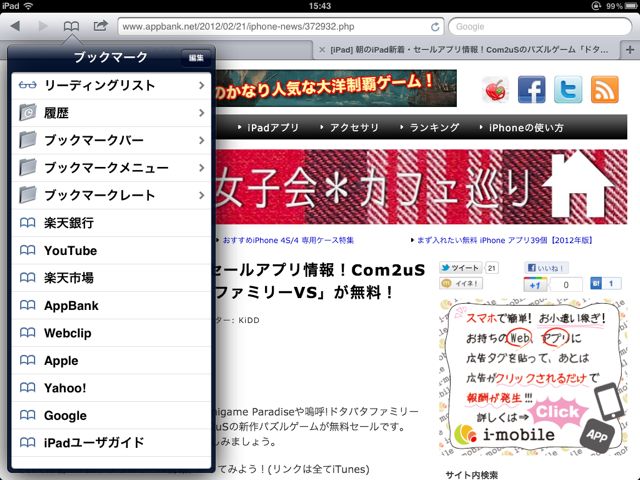Image resolution: width=640 pixels, height=480 pixels.
Task: Expand 履歴 with its chevron
Action: (x=201, y=113)
